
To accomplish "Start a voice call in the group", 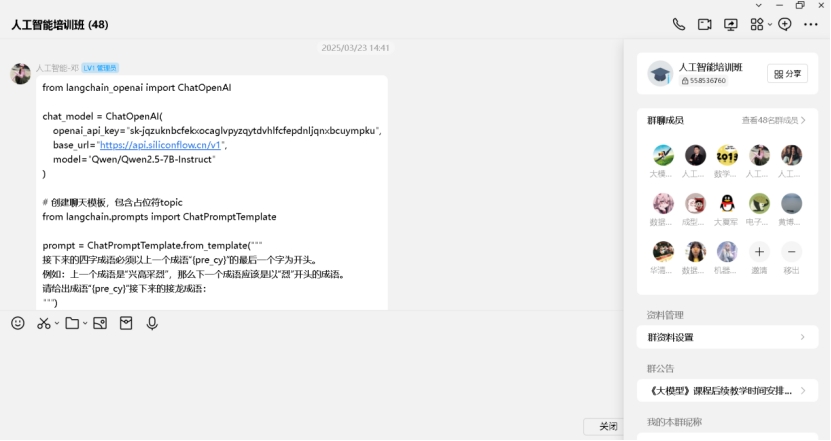I will point(679,24).
